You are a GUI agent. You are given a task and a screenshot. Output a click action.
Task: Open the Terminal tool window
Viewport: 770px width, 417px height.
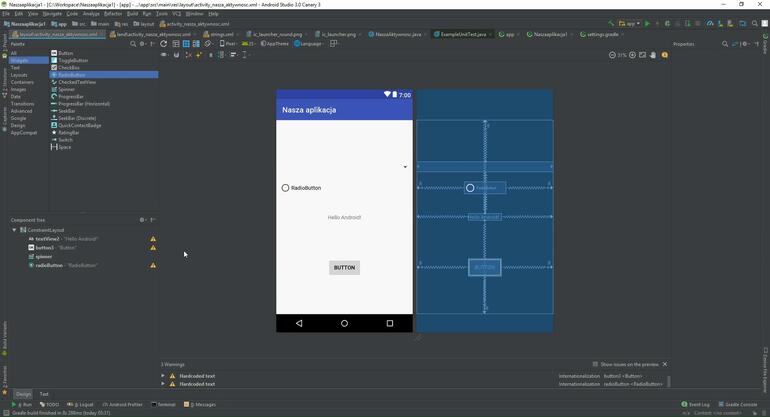[164, 405]
